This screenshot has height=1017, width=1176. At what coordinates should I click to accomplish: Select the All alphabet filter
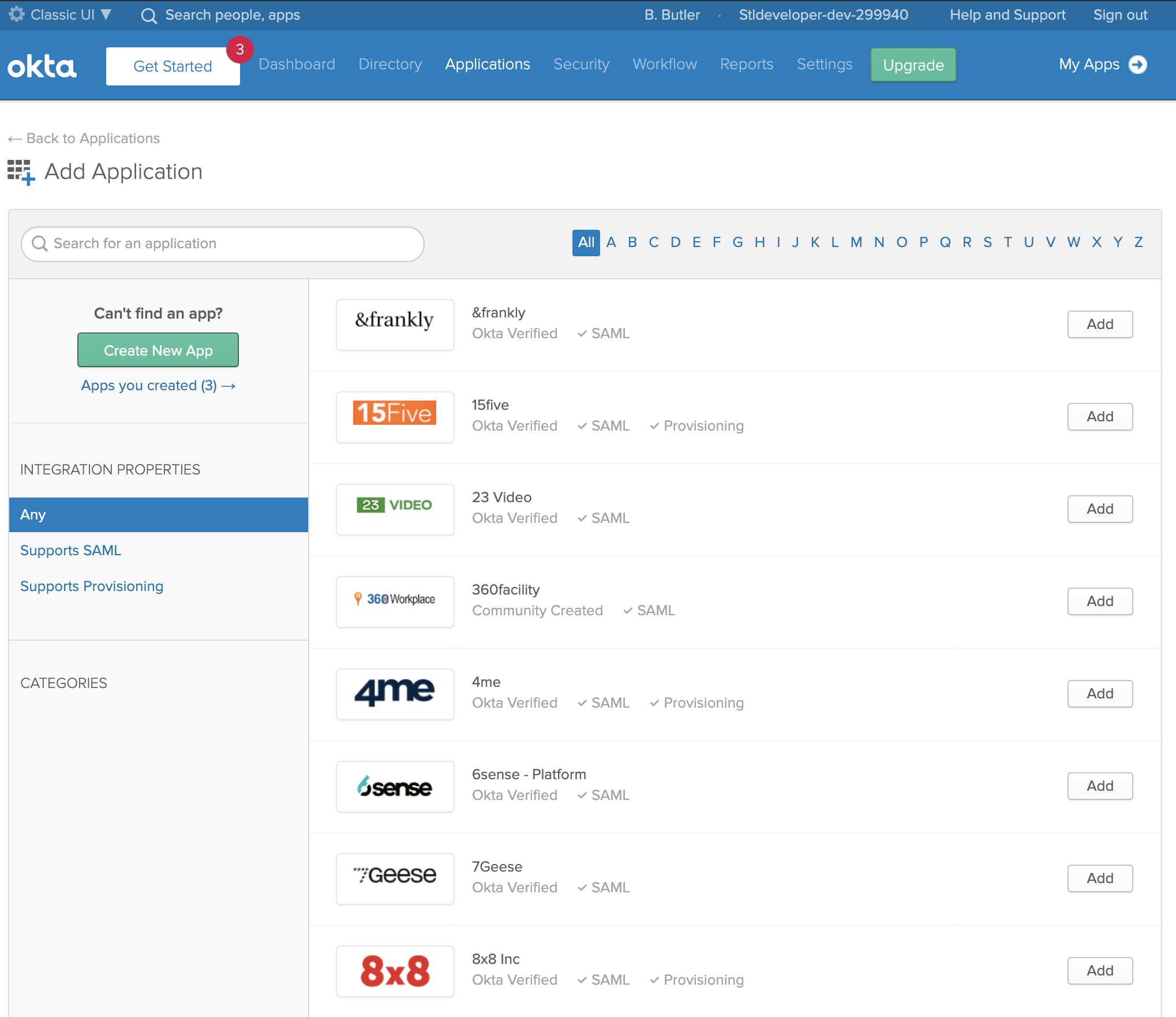pos(586,242)
